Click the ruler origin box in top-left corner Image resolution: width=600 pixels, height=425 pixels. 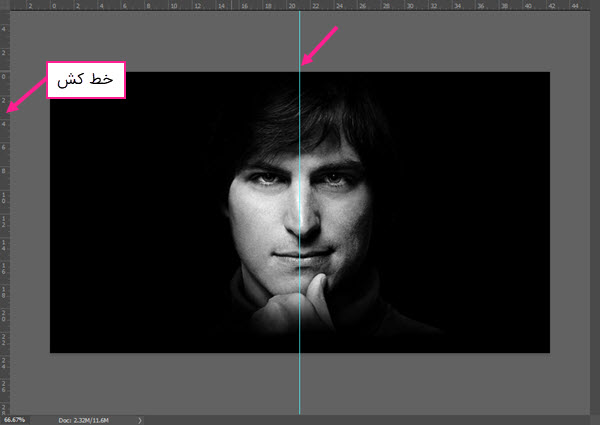(5, 5)
